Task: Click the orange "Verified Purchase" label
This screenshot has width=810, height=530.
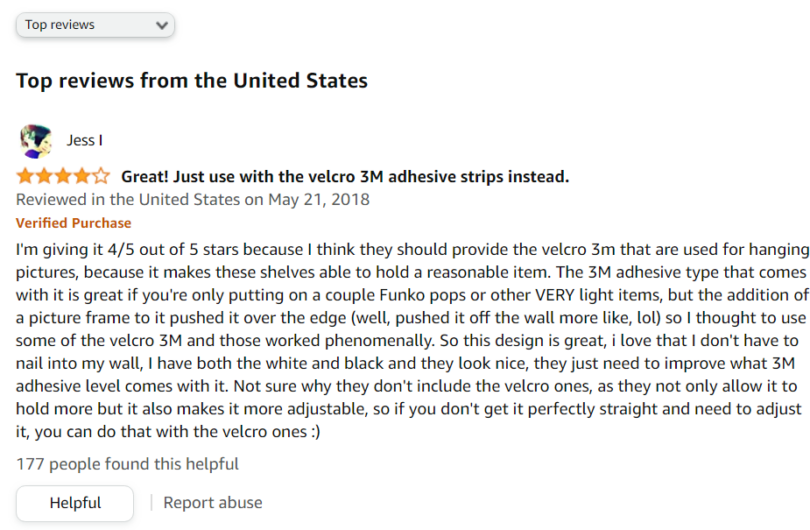Action: point(73,223)
